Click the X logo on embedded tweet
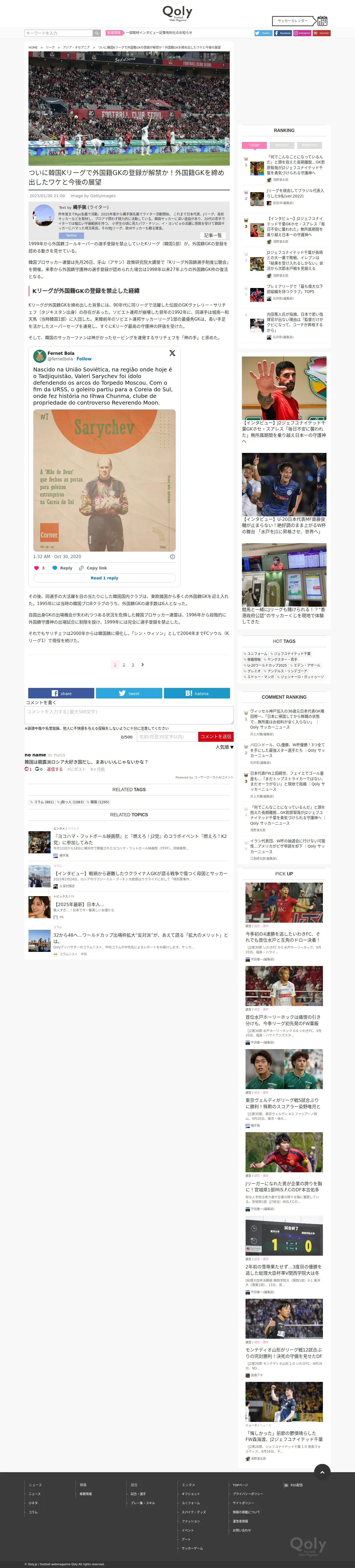This screenshot has width=355, height=1568. pyautogui.click(x=172, y=353)
